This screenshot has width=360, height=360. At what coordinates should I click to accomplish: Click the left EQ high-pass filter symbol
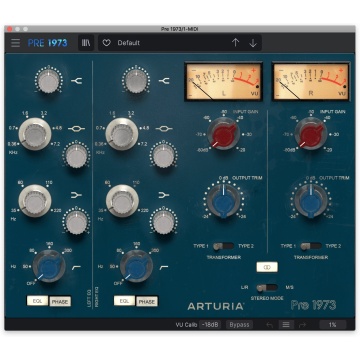coord(77,267)
